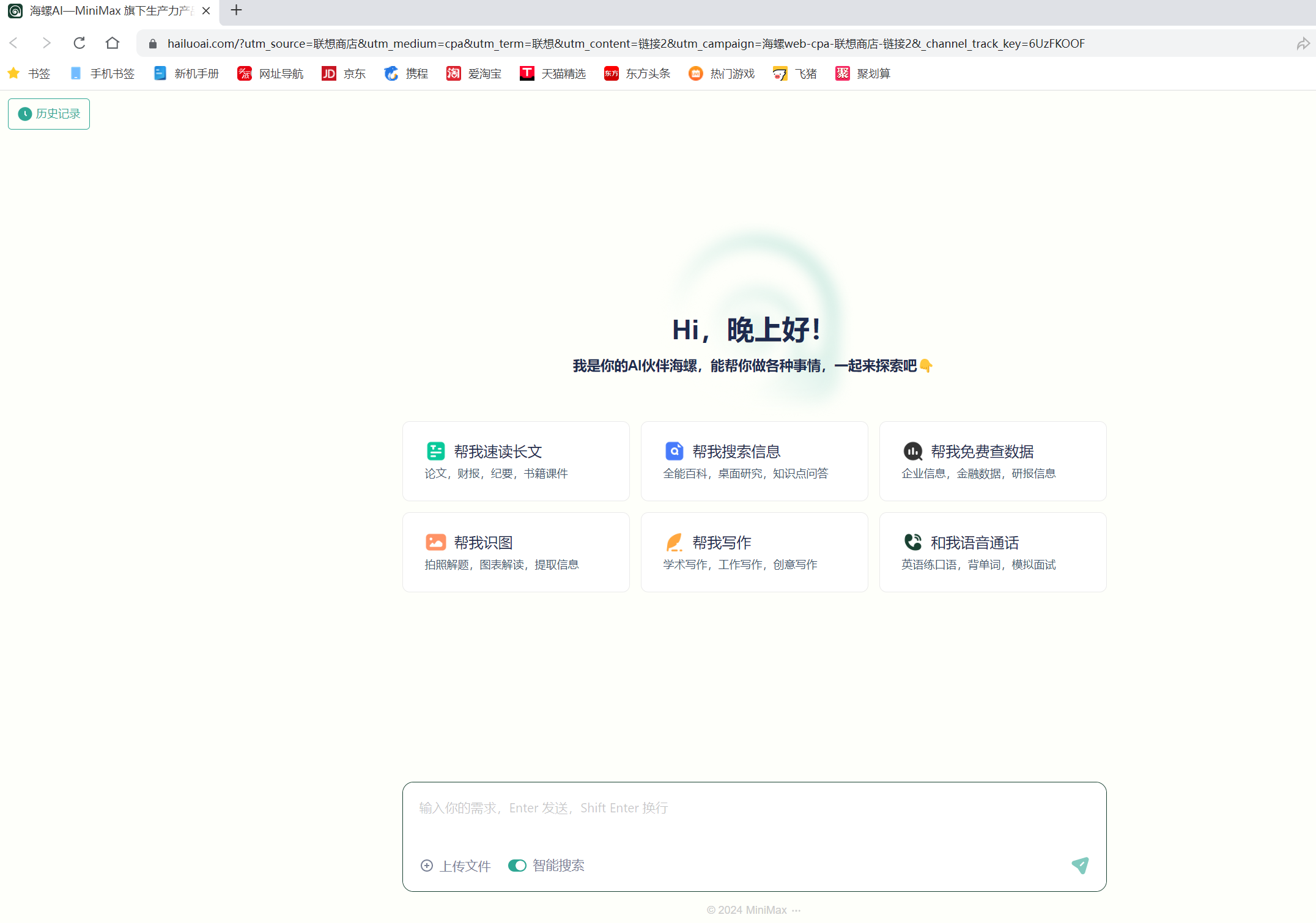The width and height of the screenshot is (1316, 923).
Task: Open 网址导航 bookmark
Action: 271,73
